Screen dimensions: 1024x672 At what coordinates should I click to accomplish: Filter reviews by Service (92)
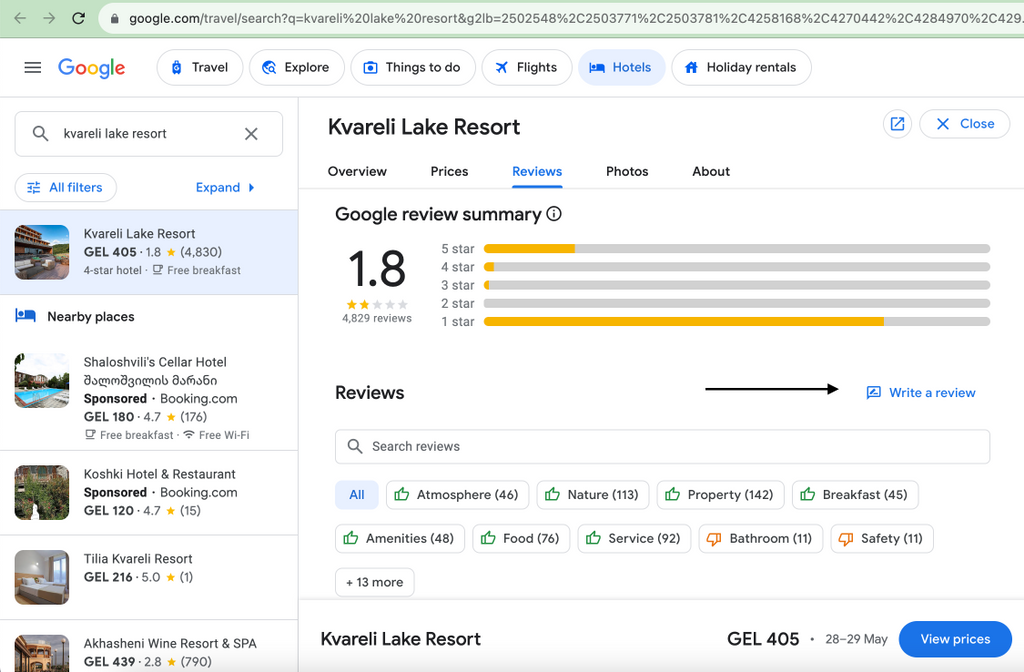(x=634, y=538)
